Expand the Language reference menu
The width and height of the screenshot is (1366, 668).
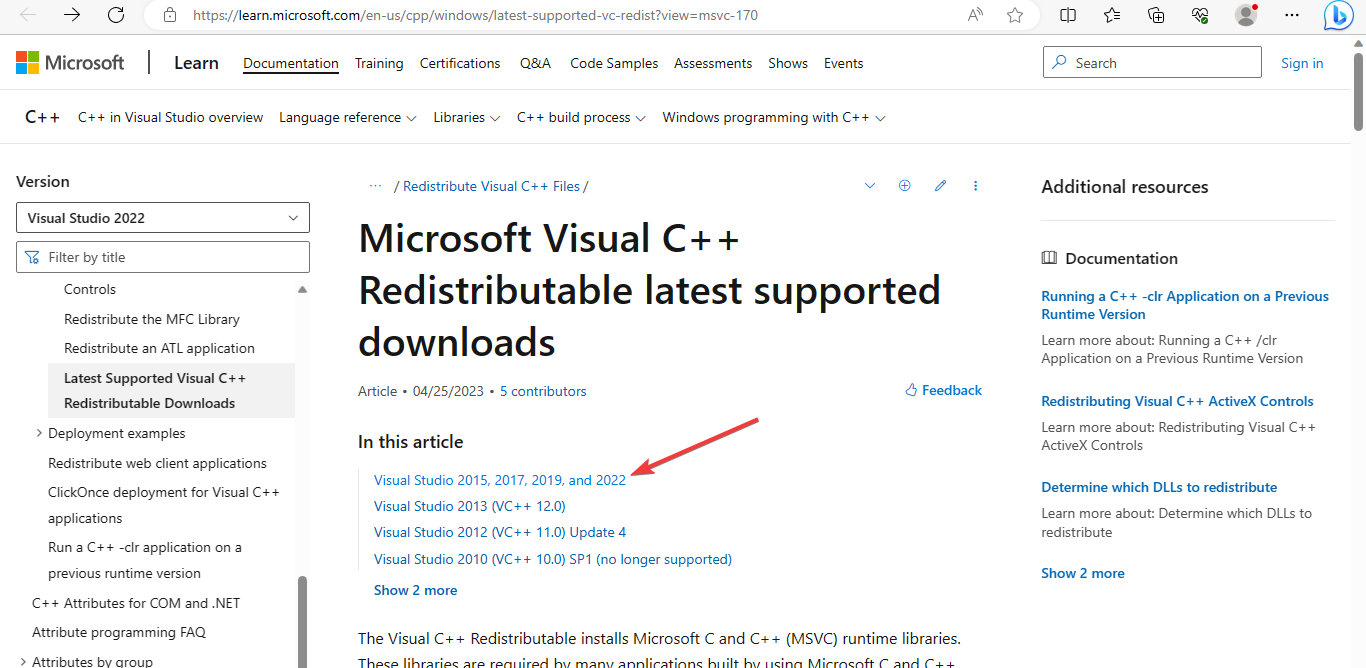(347, 117)
